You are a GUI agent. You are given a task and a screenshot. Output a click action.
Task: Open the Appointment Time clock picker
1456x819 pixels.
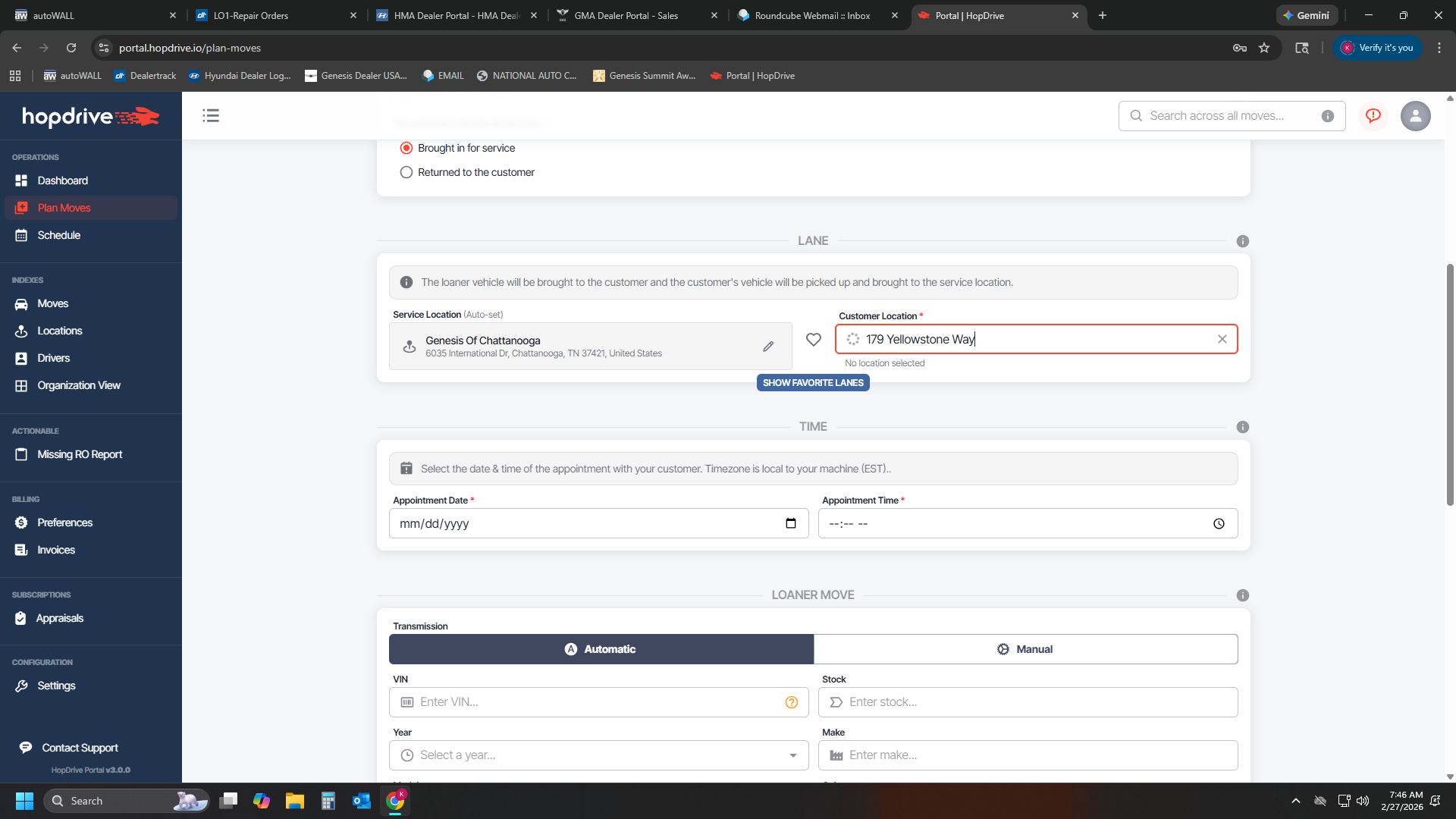point(1219,524)
